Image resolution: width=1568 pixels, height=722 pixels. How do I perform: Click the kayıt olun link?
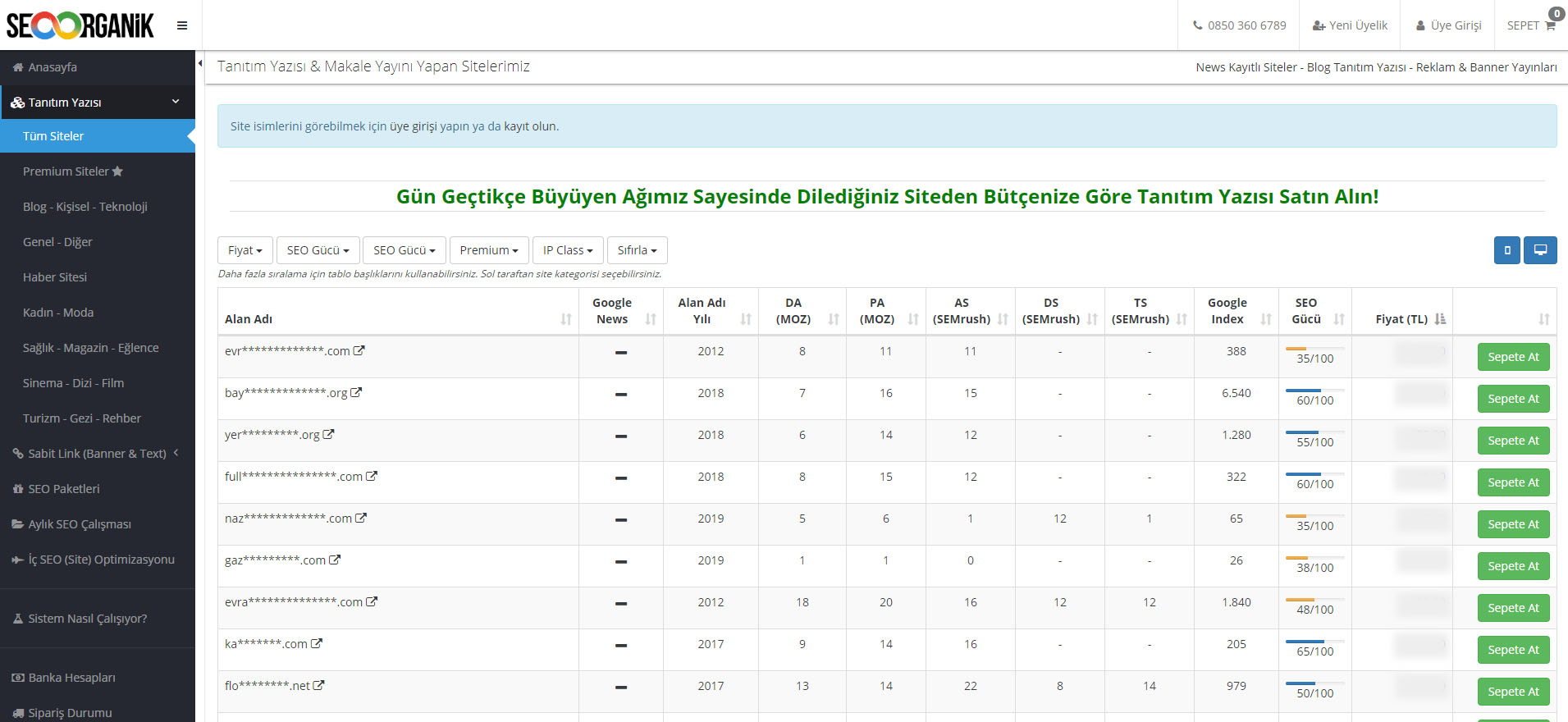529,126
